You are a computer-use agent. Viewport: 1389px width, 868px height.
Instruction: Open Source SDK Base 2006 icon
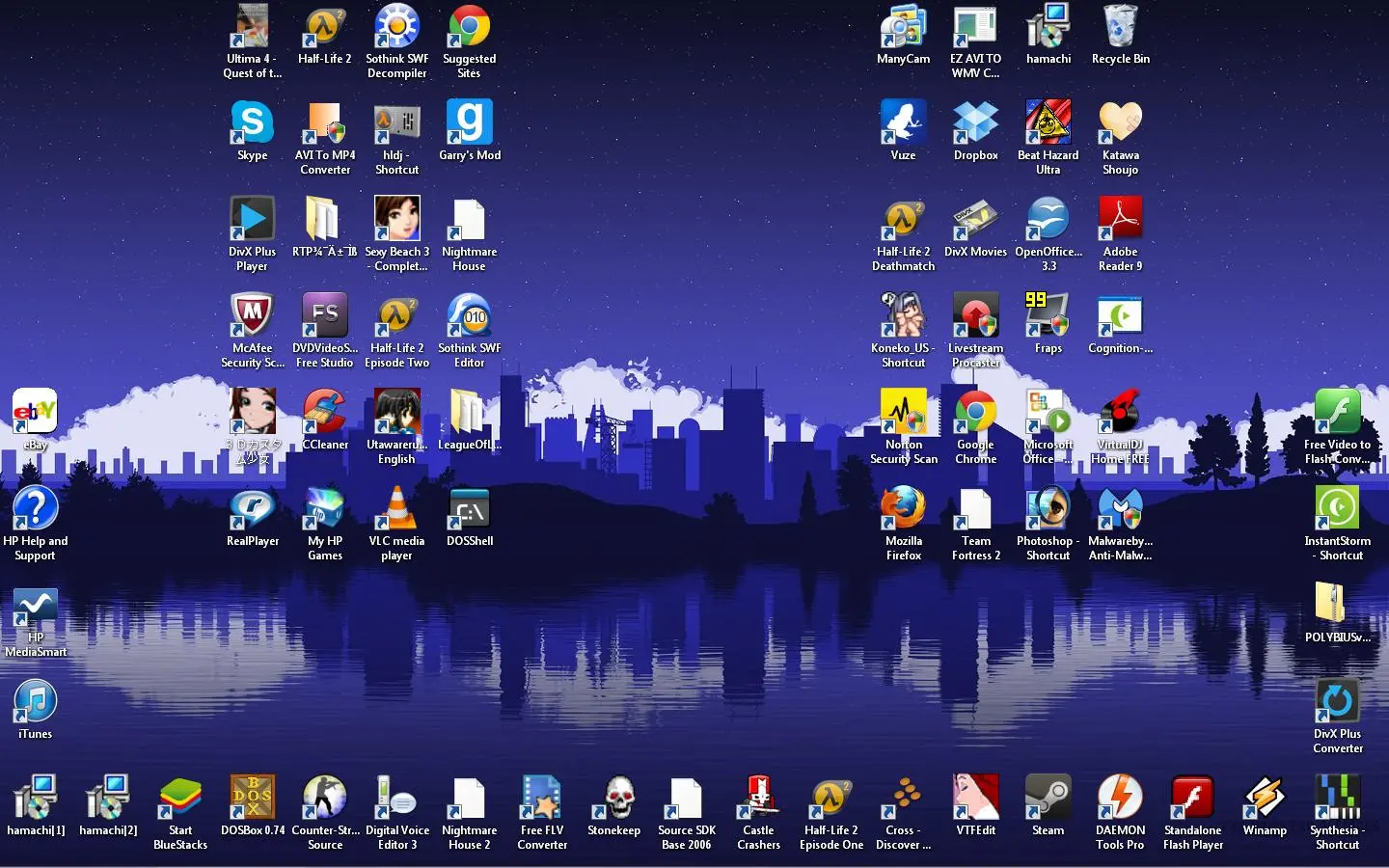[687, 798]
